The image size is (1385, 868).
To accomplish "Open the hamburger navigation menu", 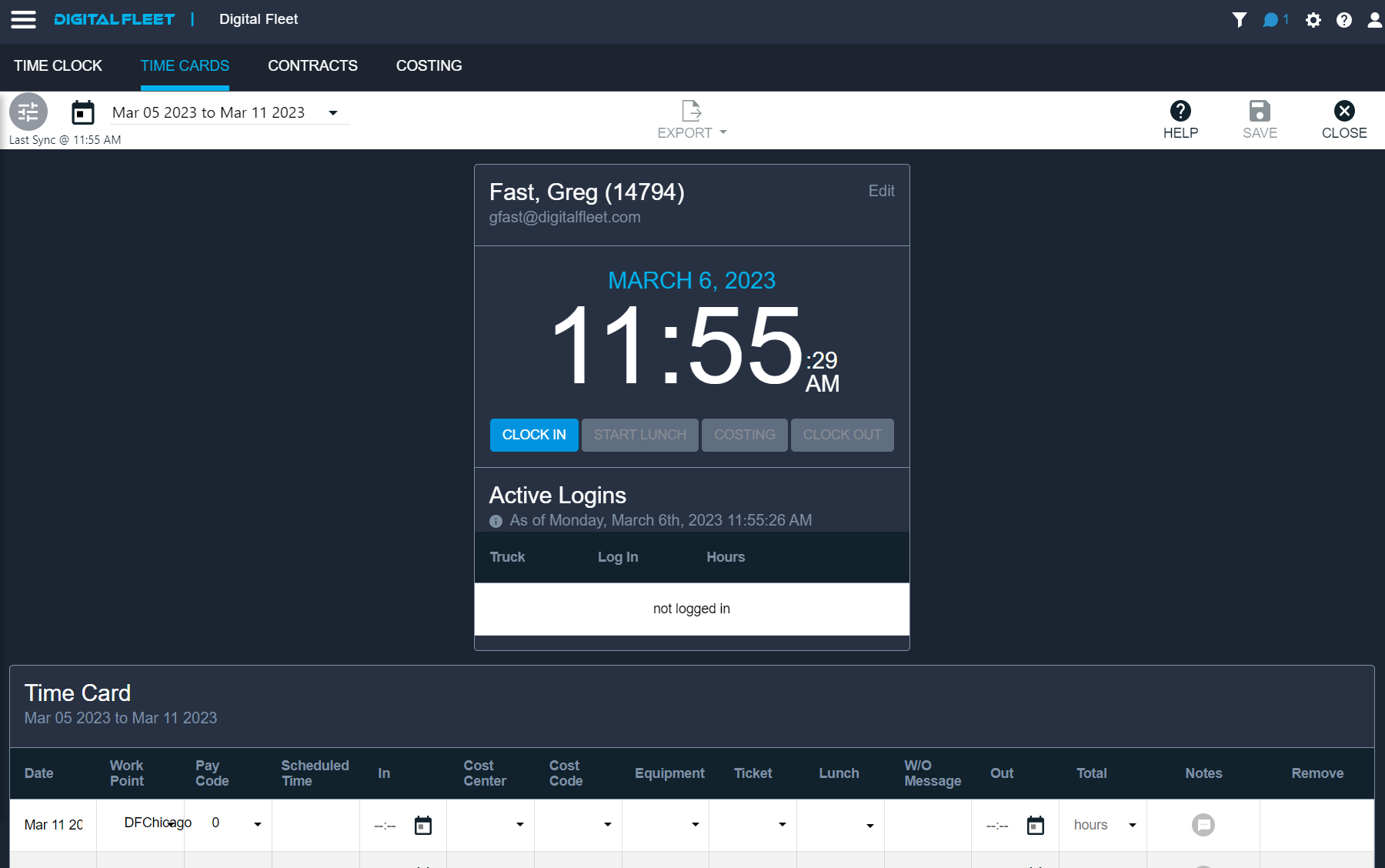I will click(x=23, y=19).
